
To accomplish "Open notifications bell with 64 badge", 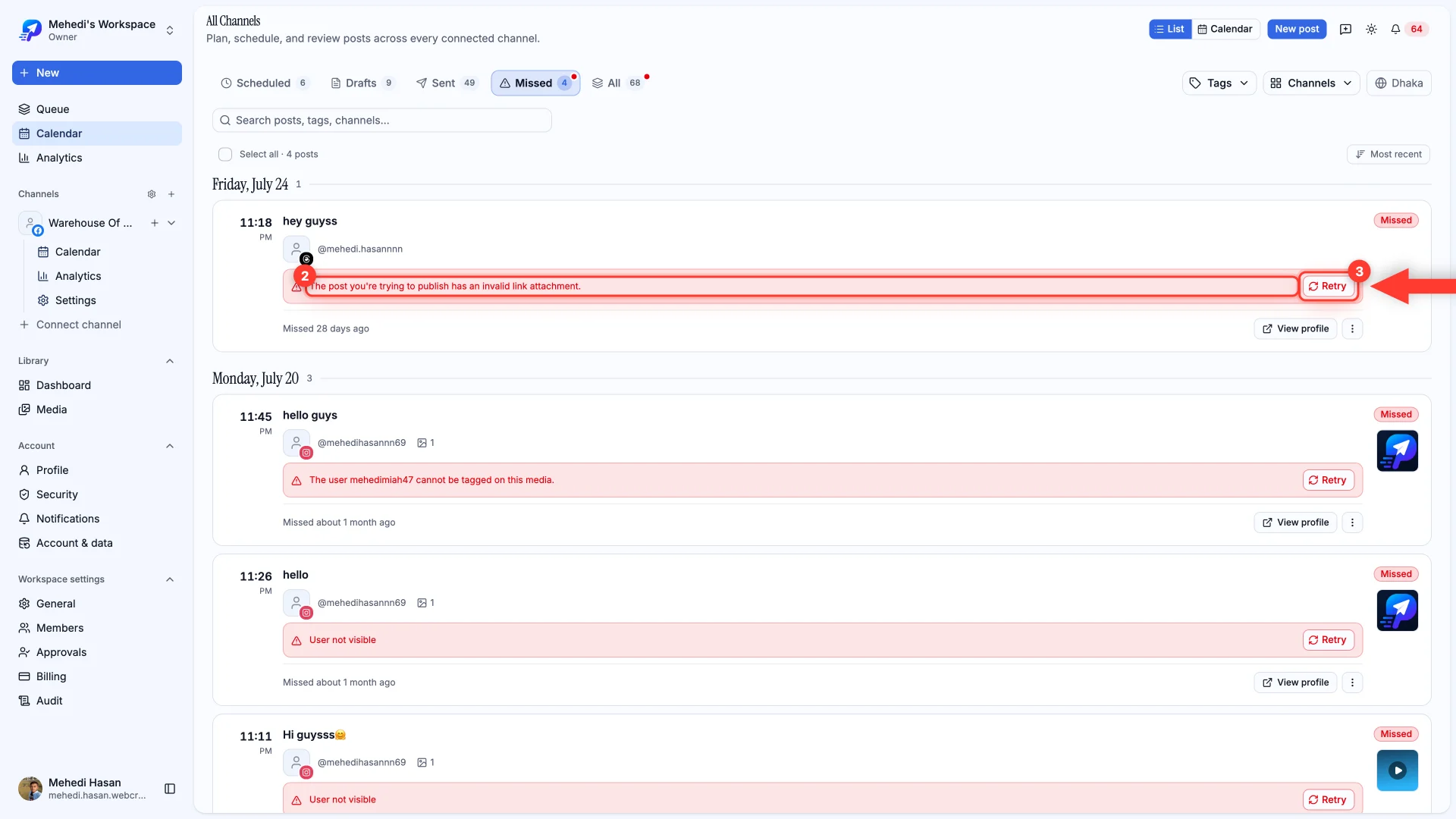I will (1408, 29).
